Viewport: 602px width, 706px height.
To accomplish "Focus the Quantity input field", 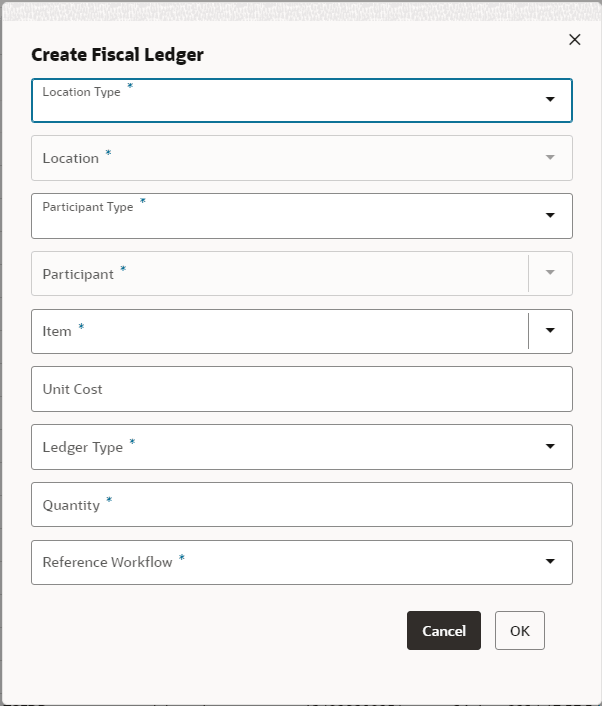I will (300, 505).
